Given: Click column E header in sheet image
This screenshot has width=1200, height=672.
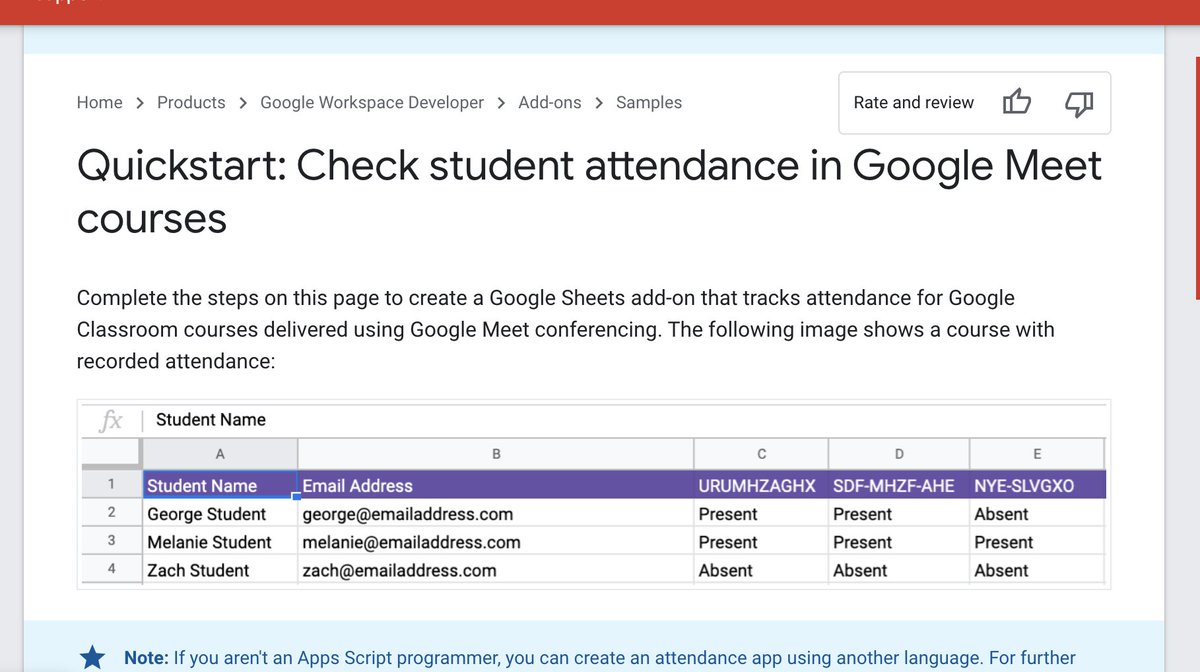Looking at the screenshot, I should (1037, 454).
